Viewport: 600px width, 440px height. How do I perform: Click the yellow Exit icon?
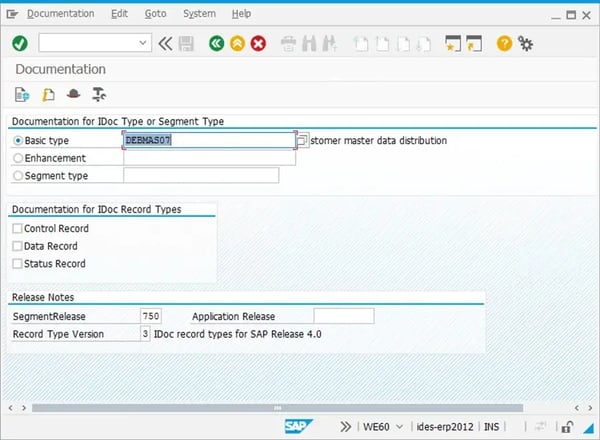(237, 43)
